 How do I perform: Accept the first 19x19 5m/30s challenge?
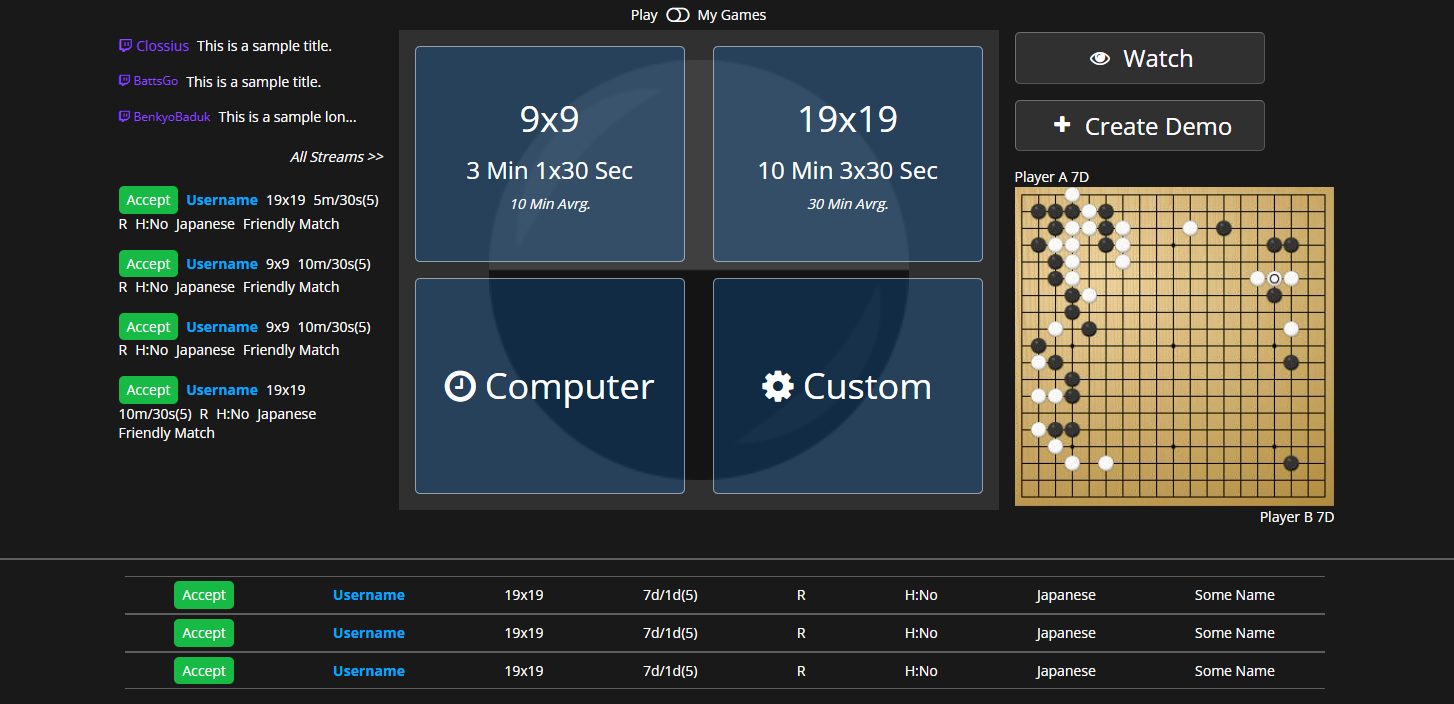coord(148,200)
